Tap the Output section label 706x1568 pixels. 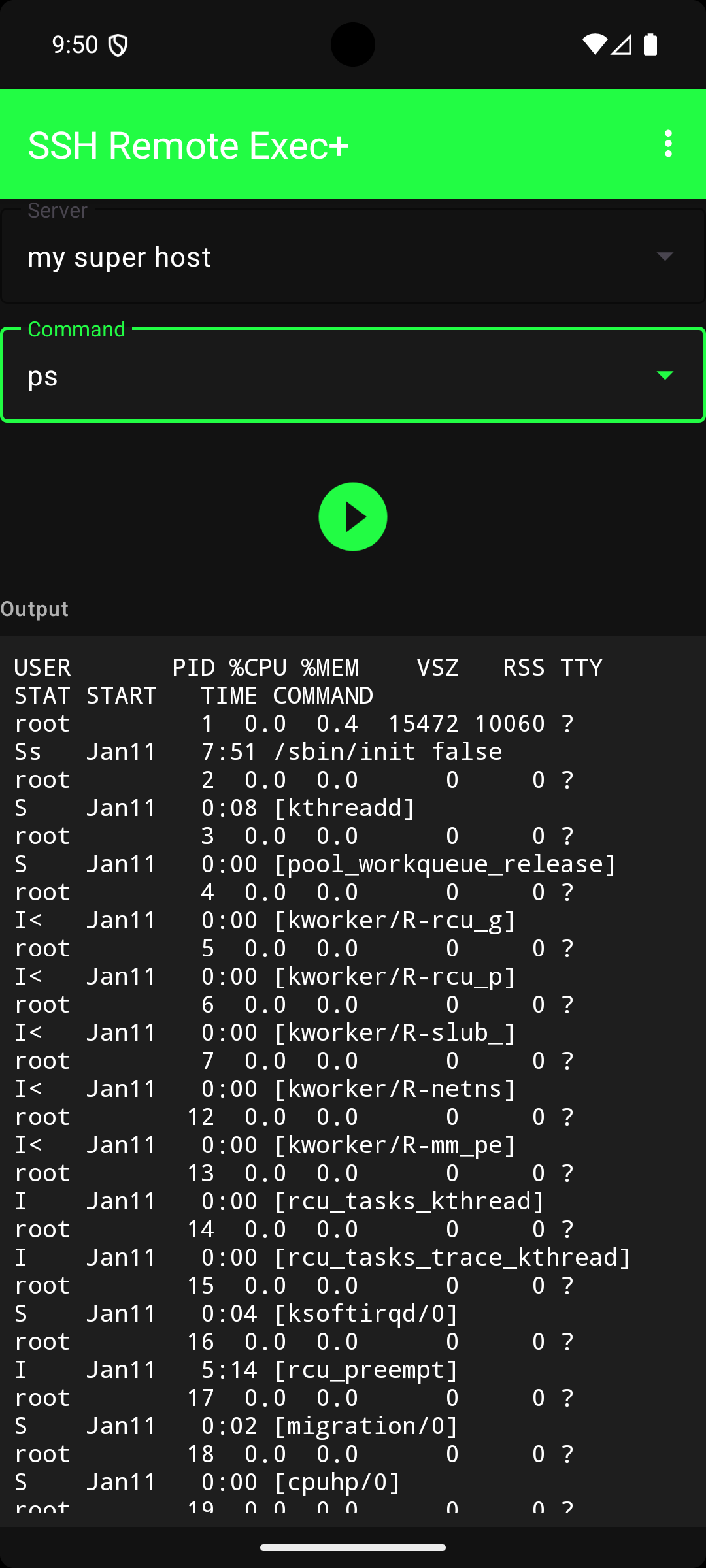coord(35,609)
